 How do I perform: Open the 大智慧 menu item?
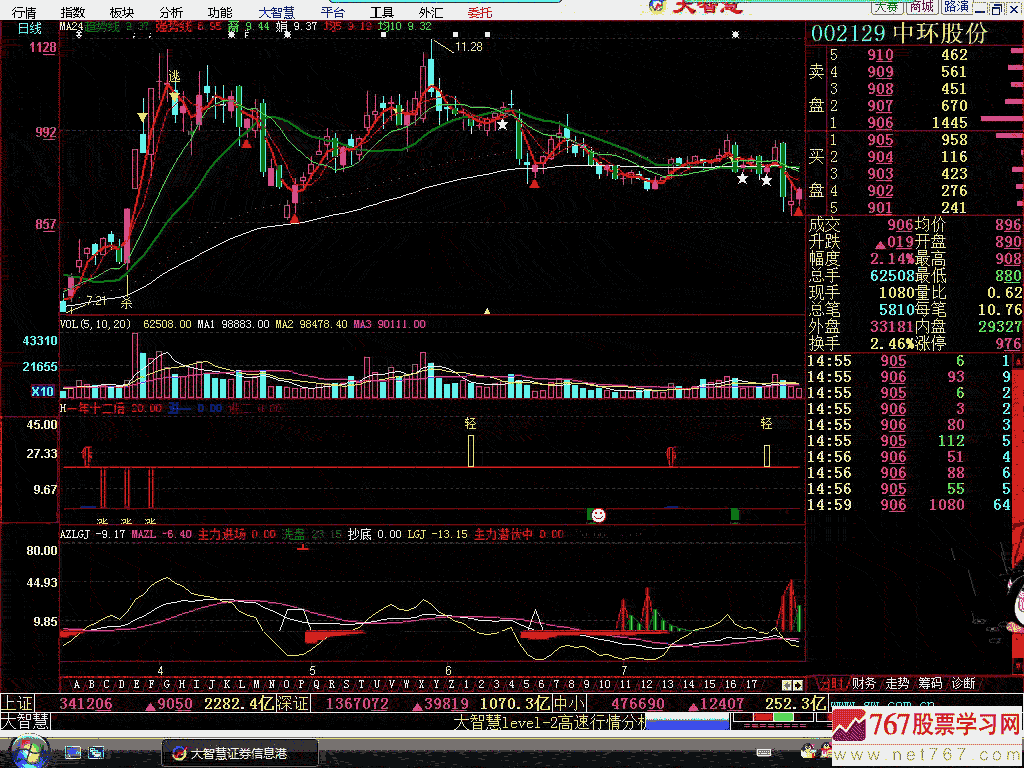(x=276, y=12)
